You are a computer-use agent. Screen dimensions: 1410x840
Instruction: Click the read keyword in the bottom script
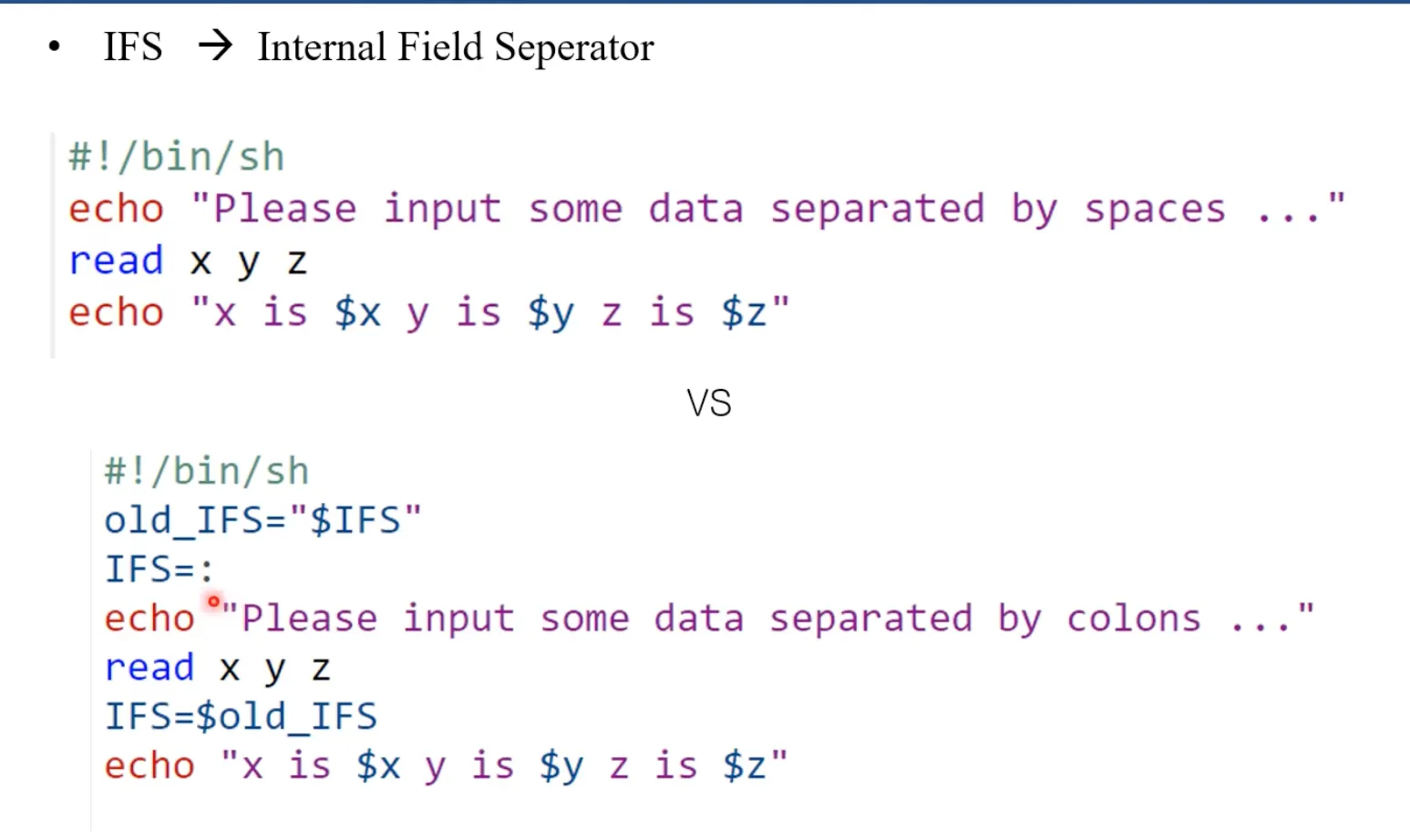coord(149,668)
